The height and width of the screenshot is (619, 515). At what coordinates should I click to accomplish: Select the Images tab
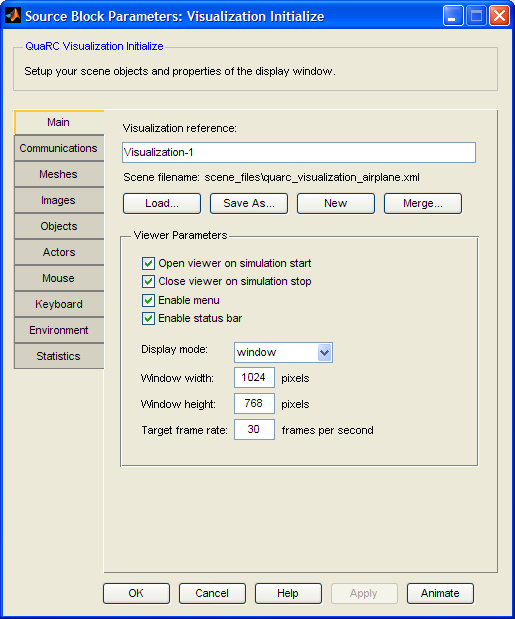(x=59, y=200)
